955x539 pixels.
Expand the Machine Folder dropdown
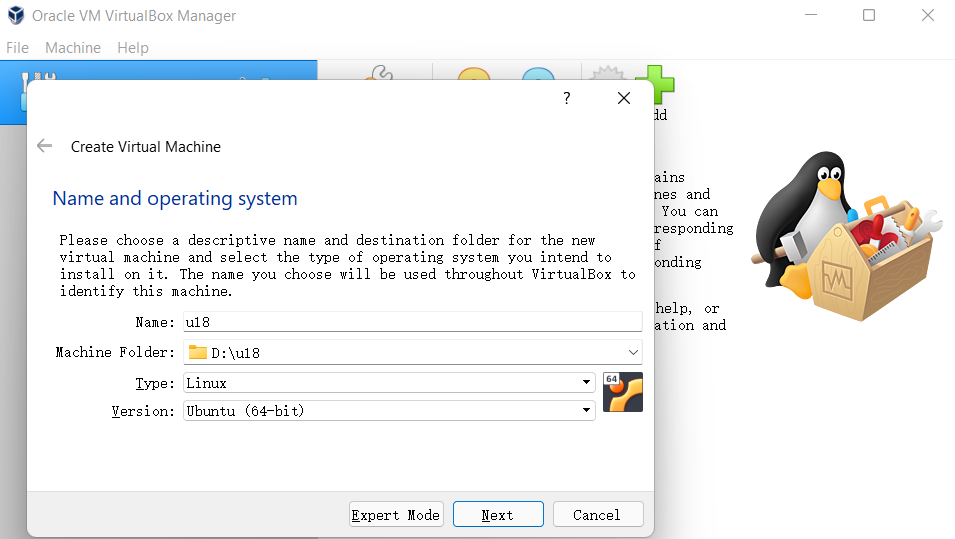(x=633, y=352)
